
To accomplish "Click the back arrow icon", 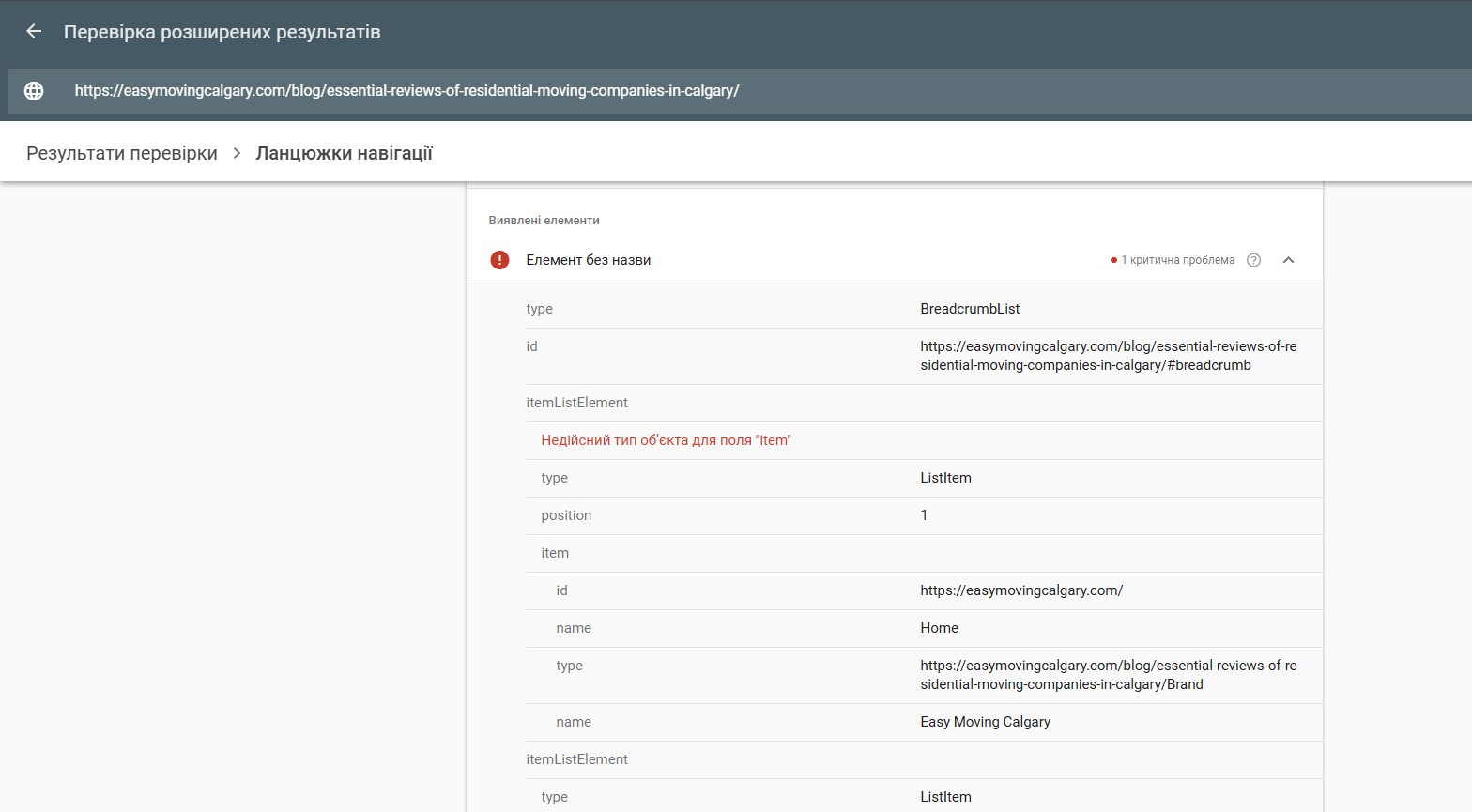I will [x=34, y=32].
